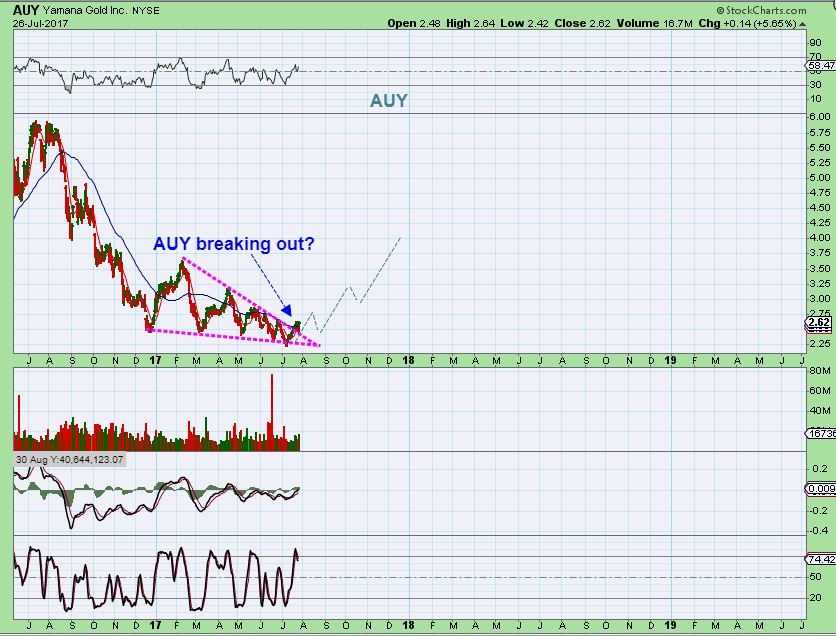Click the last price tag 2.62 on the axis
The height and width of the screenshot is (636, 836).
tap(818, 322)
